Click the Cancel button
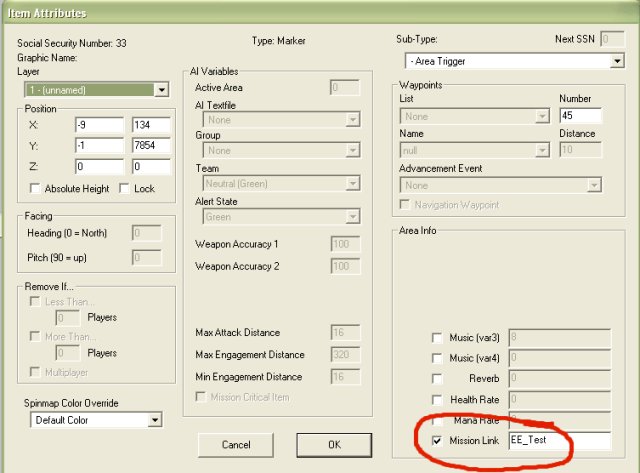Viewport: 640px width, 473px height. (x=236, y=443)
